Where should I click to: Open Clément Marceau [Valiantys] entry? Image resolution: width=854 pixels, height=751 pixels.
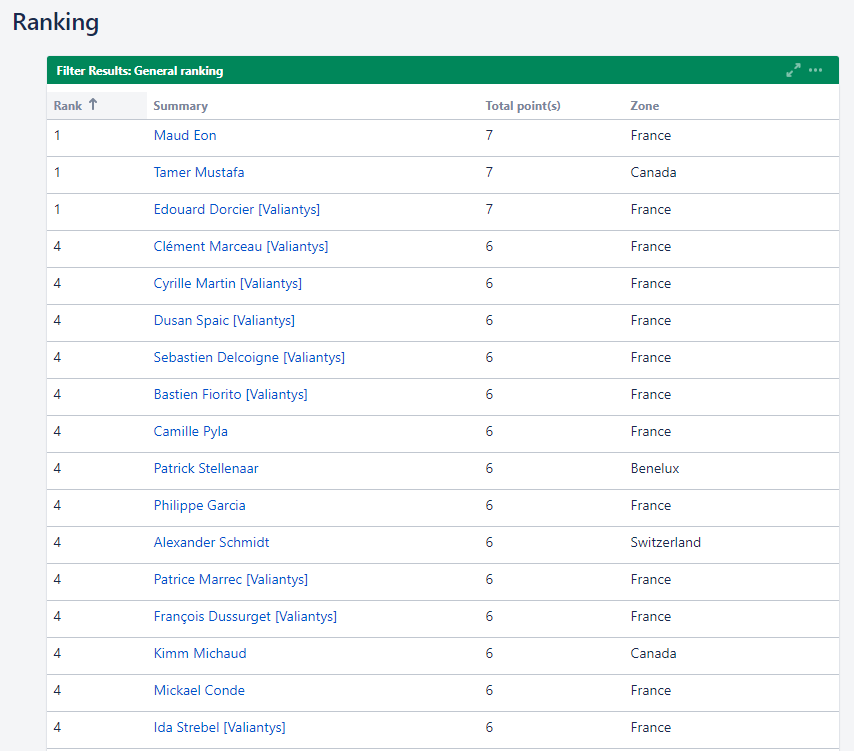[241, 246]
